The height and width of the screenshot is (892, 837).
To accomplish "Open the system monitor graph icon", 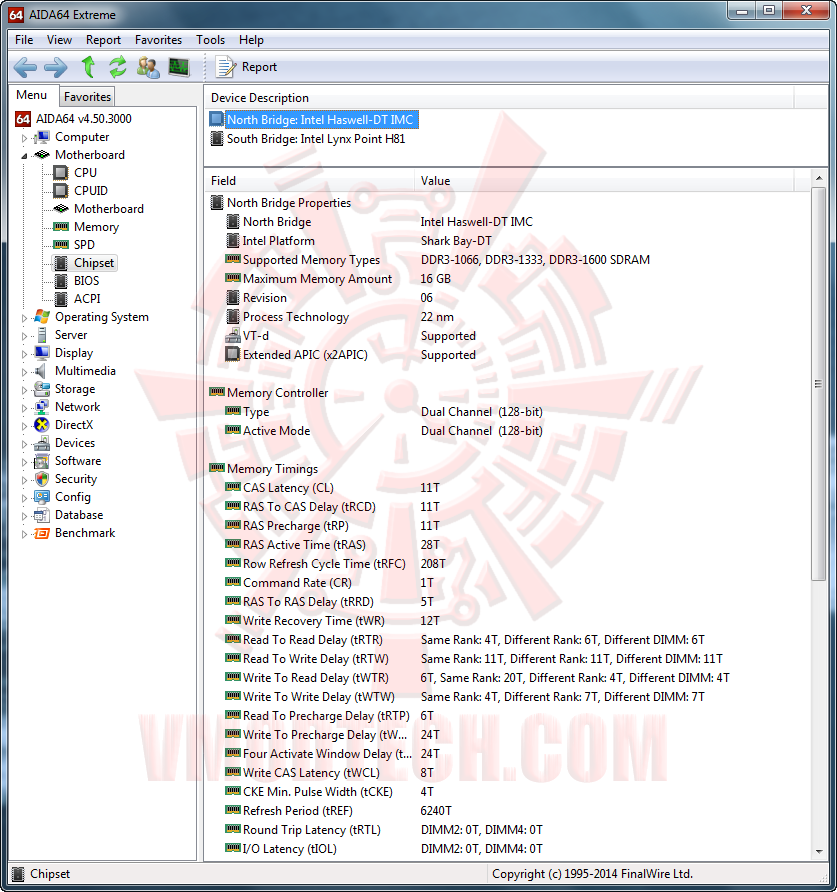I will pyautogui.click(x=179, y=67).
